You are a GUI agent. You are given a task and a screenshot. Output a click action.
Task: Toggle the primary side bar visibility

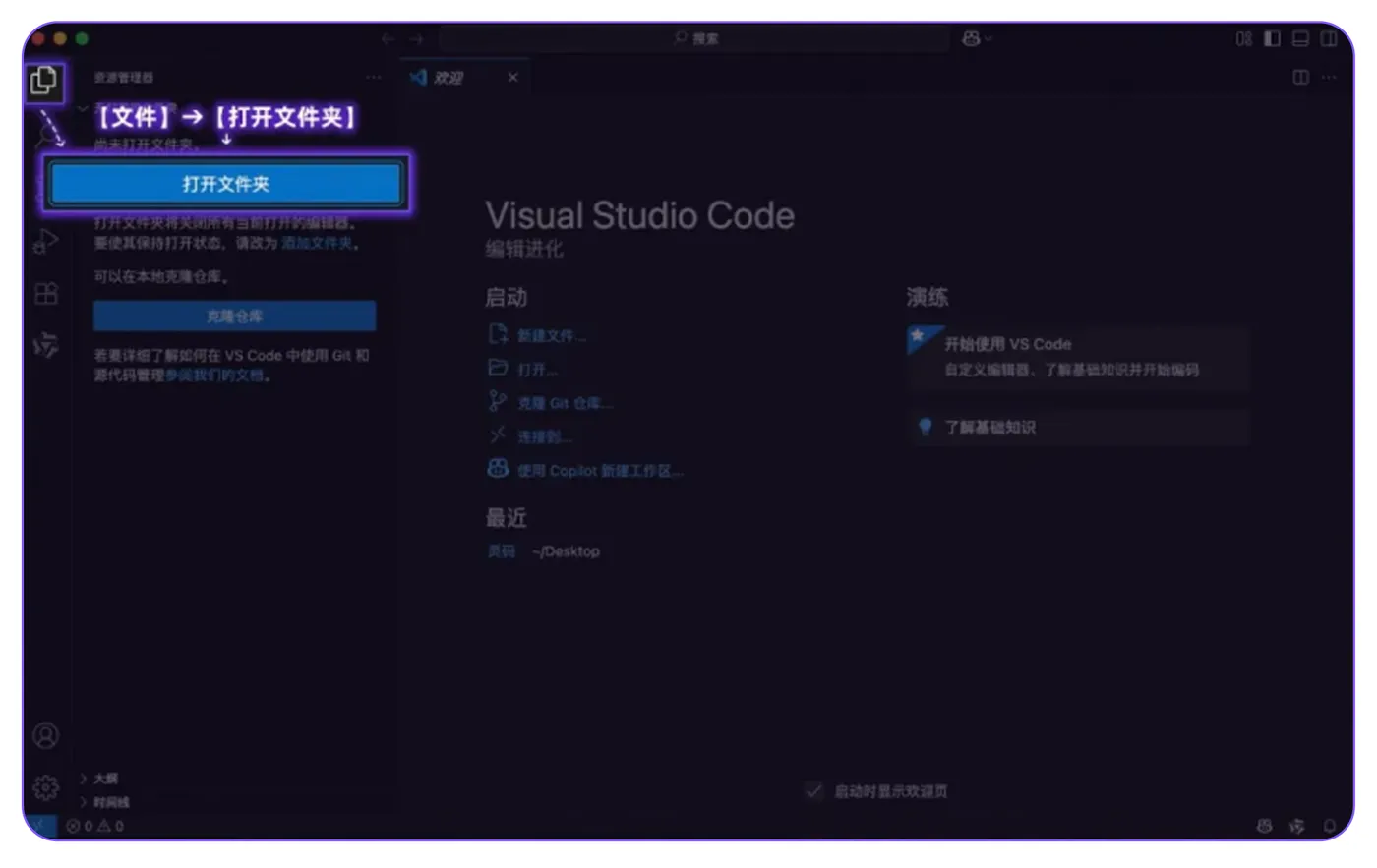pos(1272,39)
